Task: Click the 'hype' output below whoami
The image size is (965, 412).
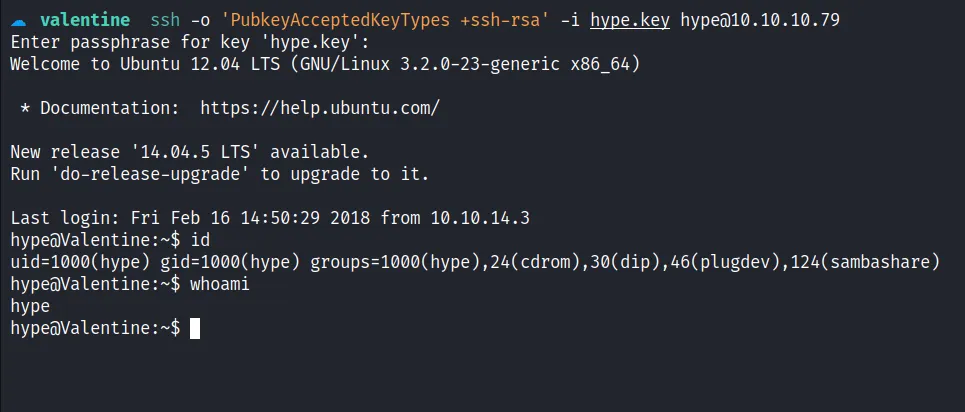Action: pos(30,306)
